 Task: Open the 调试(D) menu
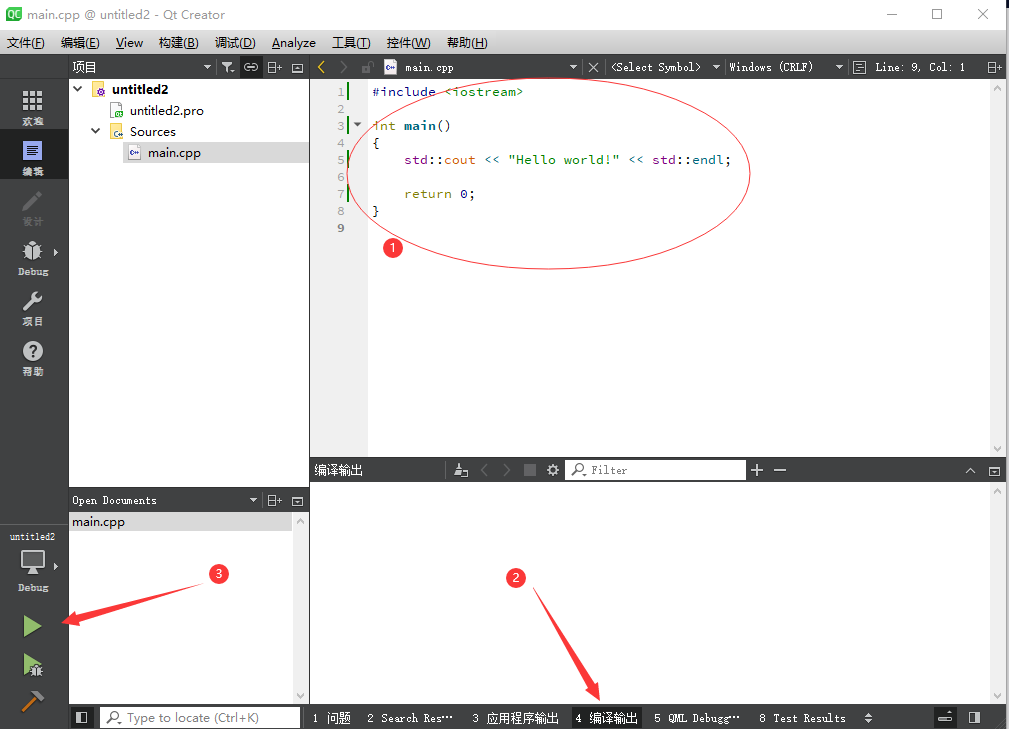pyautogui.click(x=235, y=42)
